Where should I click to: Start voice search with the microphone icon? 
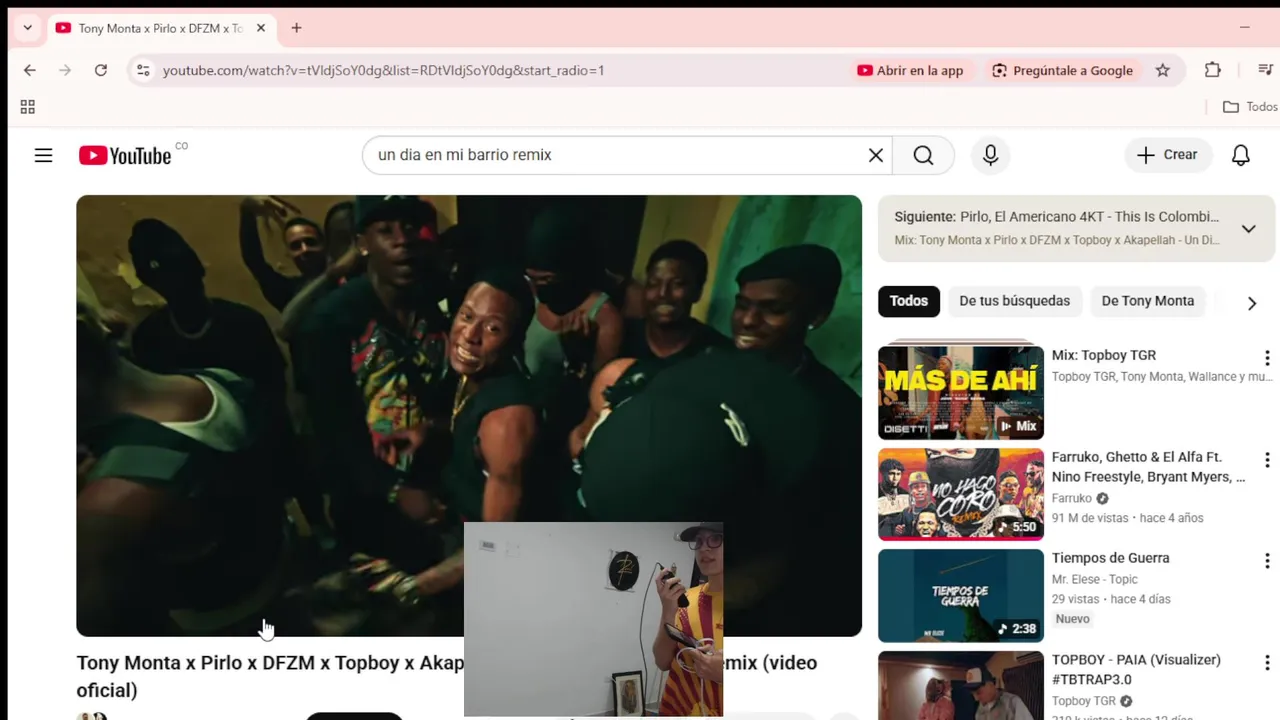point(990,155)
